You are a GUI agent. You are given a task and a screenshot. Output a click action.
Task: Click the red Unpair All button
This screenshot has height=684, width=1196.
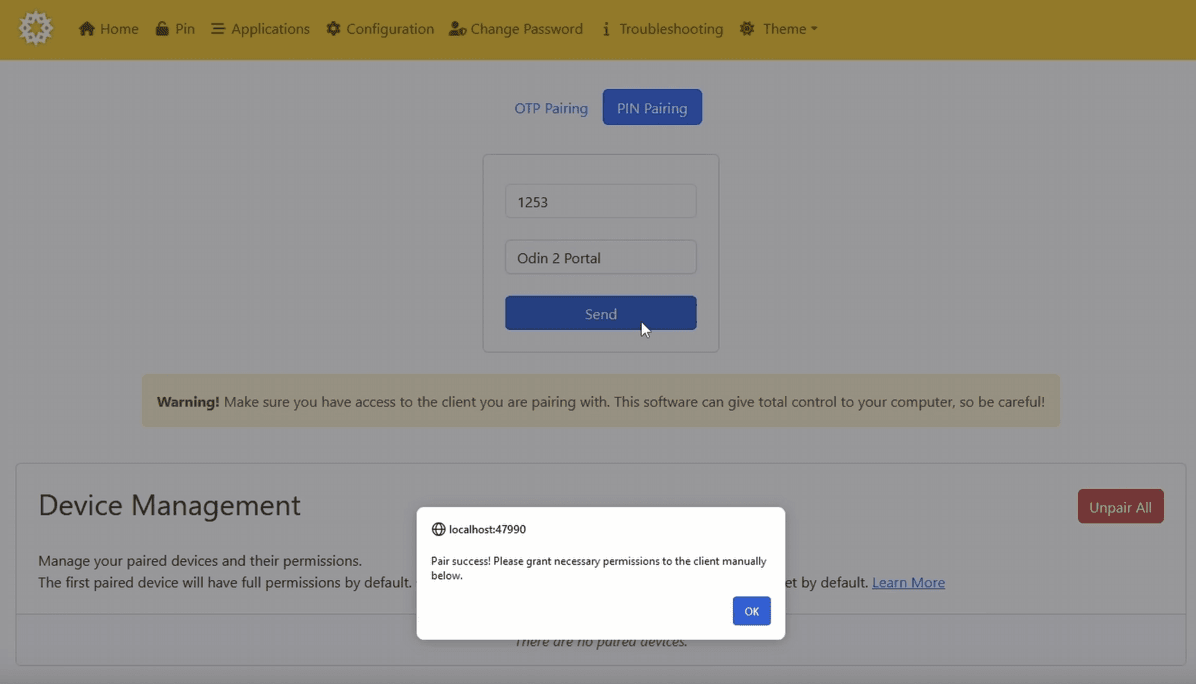click(1120, 507)
